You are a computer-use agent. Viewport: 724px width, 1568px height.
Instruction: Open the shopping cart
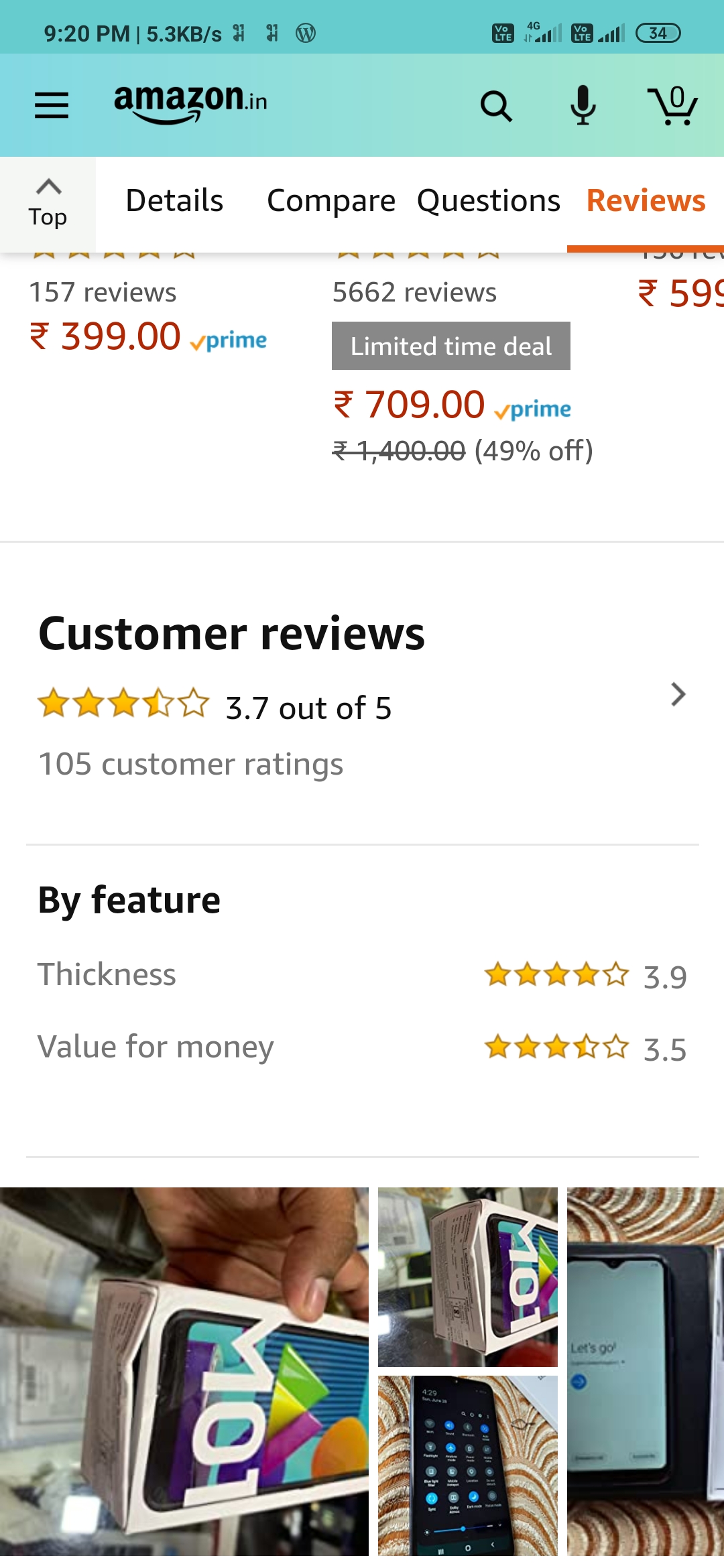click(672, 106)
